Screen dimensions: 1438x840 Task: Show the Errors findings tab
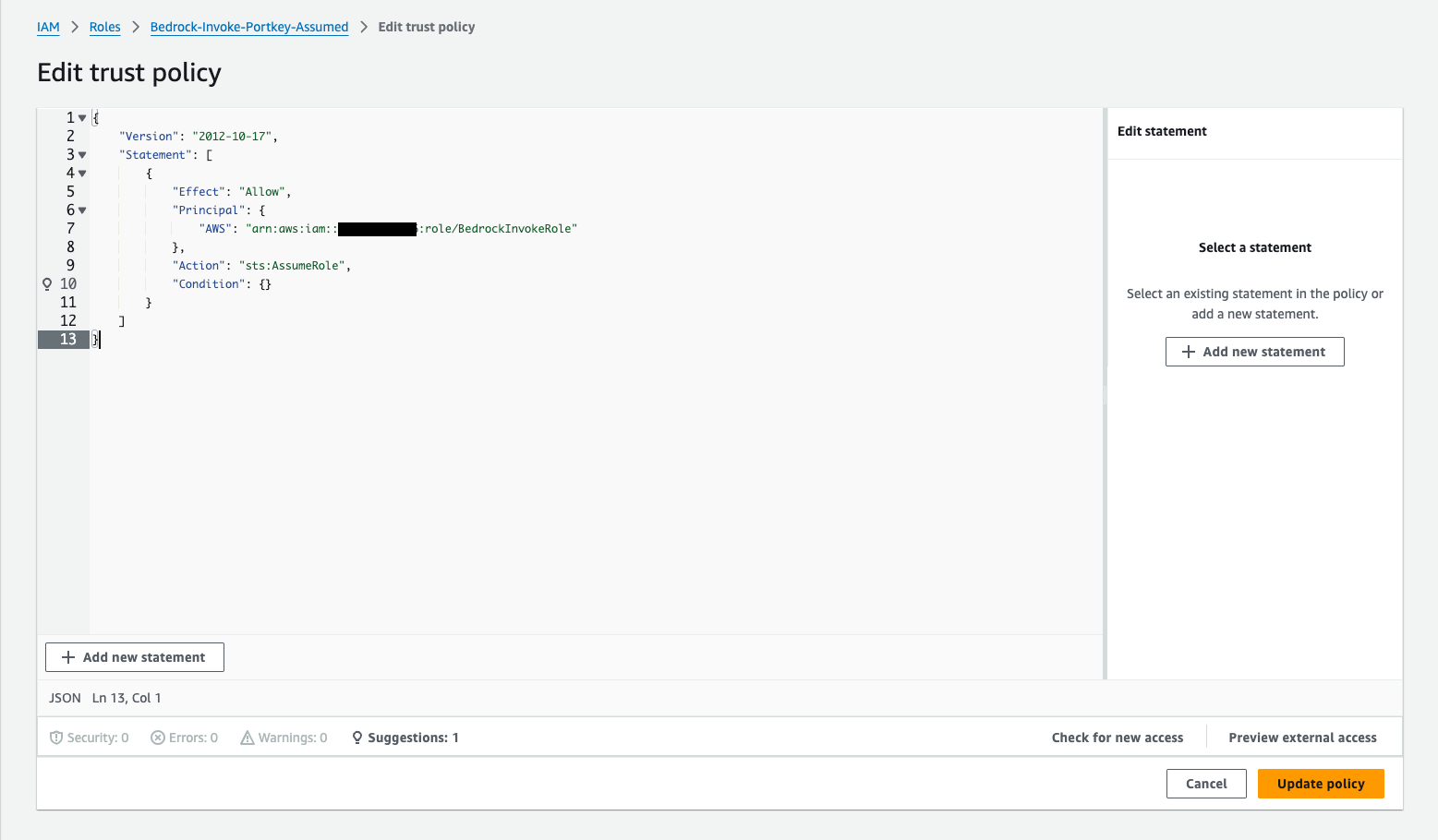point(184,738)
